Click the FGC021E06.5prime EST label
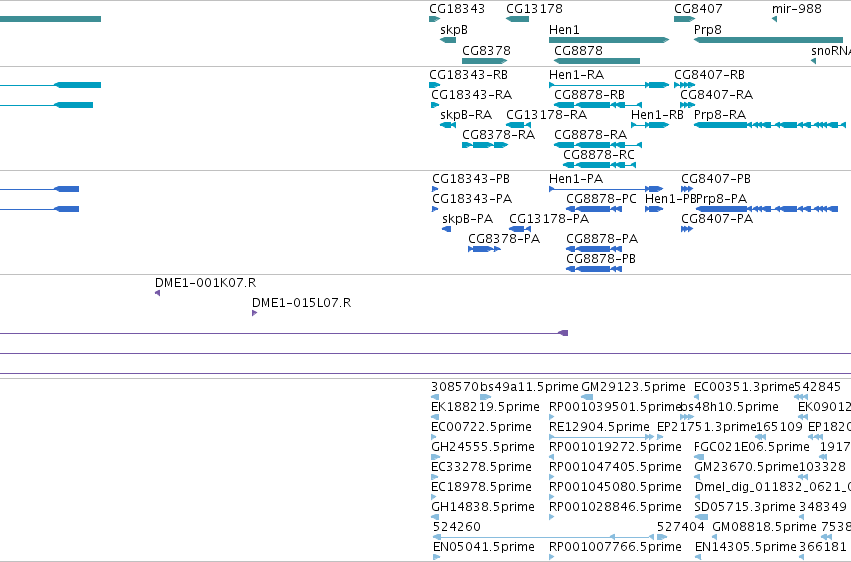851x562 pixels. (752, 447)
